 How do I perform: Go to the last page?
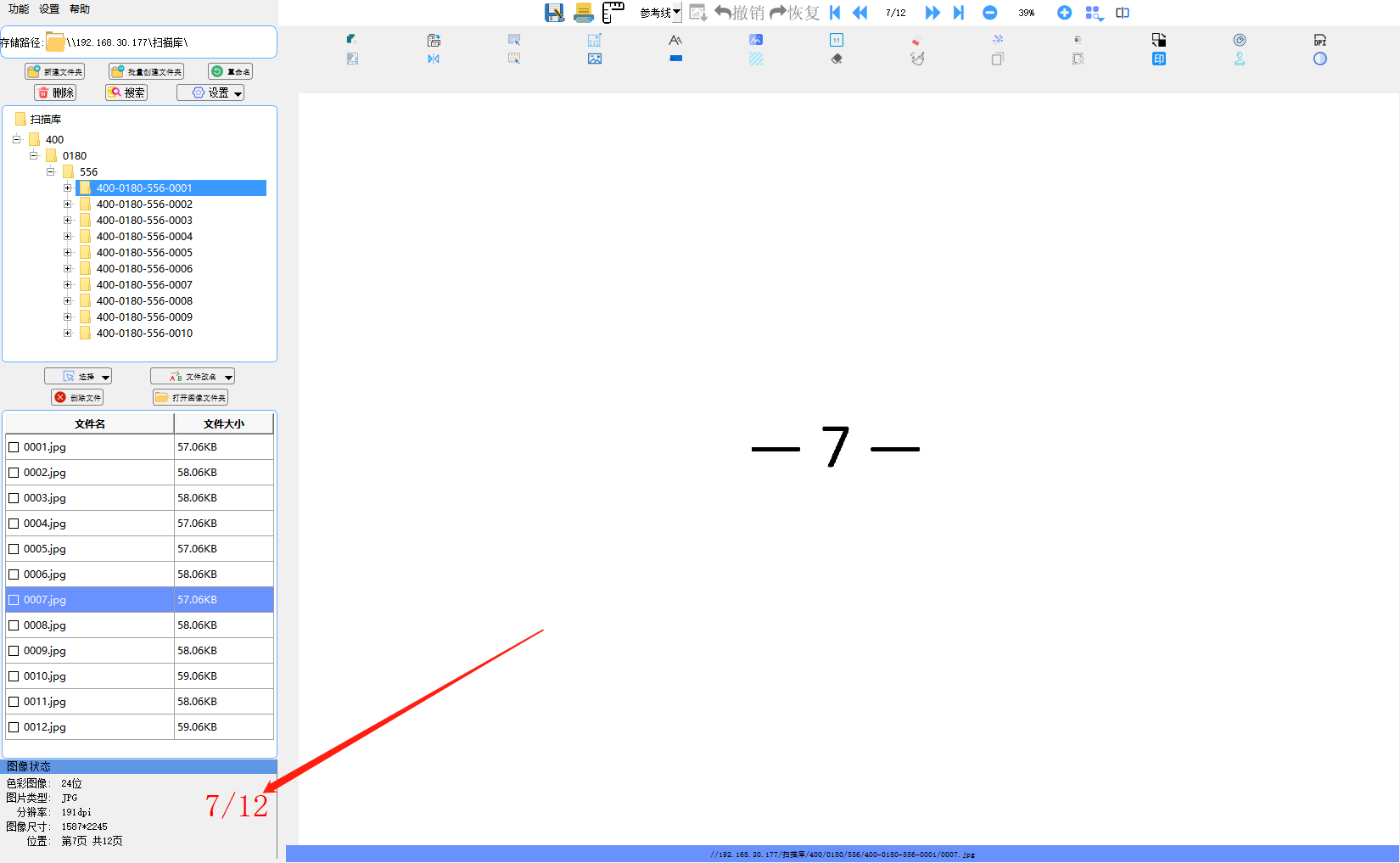tap(959, 13)
